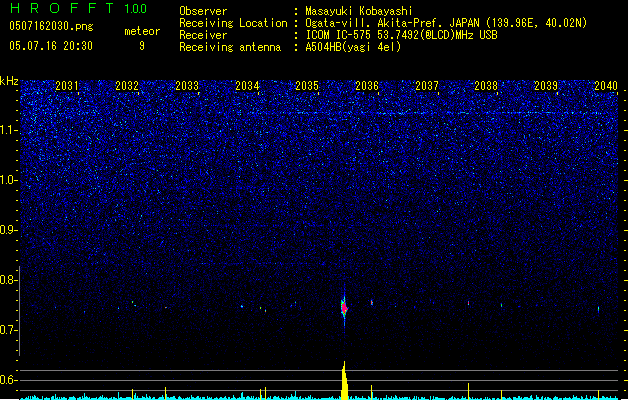Click the 0.7 kHz axis label
Viewport: 629px width, 400px height.
pyautogui.click(x=9, y=330)
